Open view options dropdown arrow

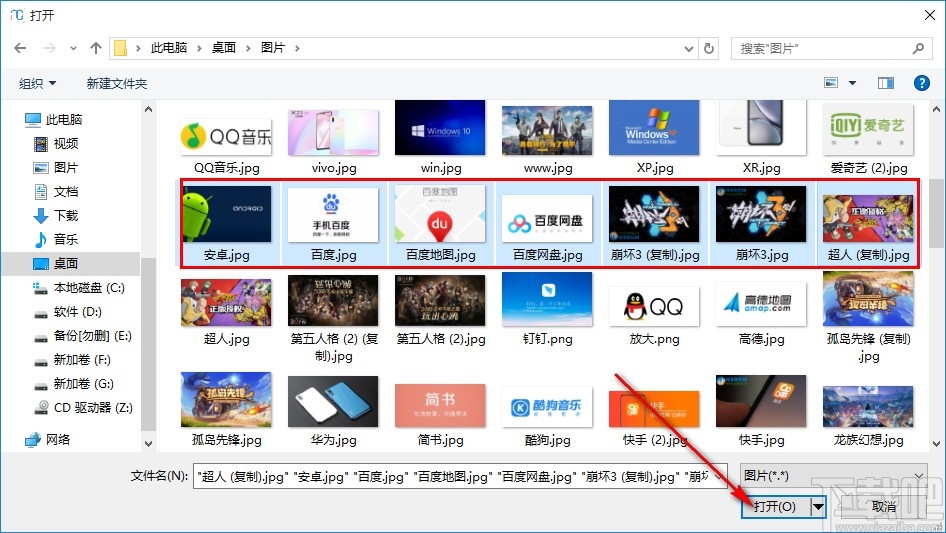point(852,83)
